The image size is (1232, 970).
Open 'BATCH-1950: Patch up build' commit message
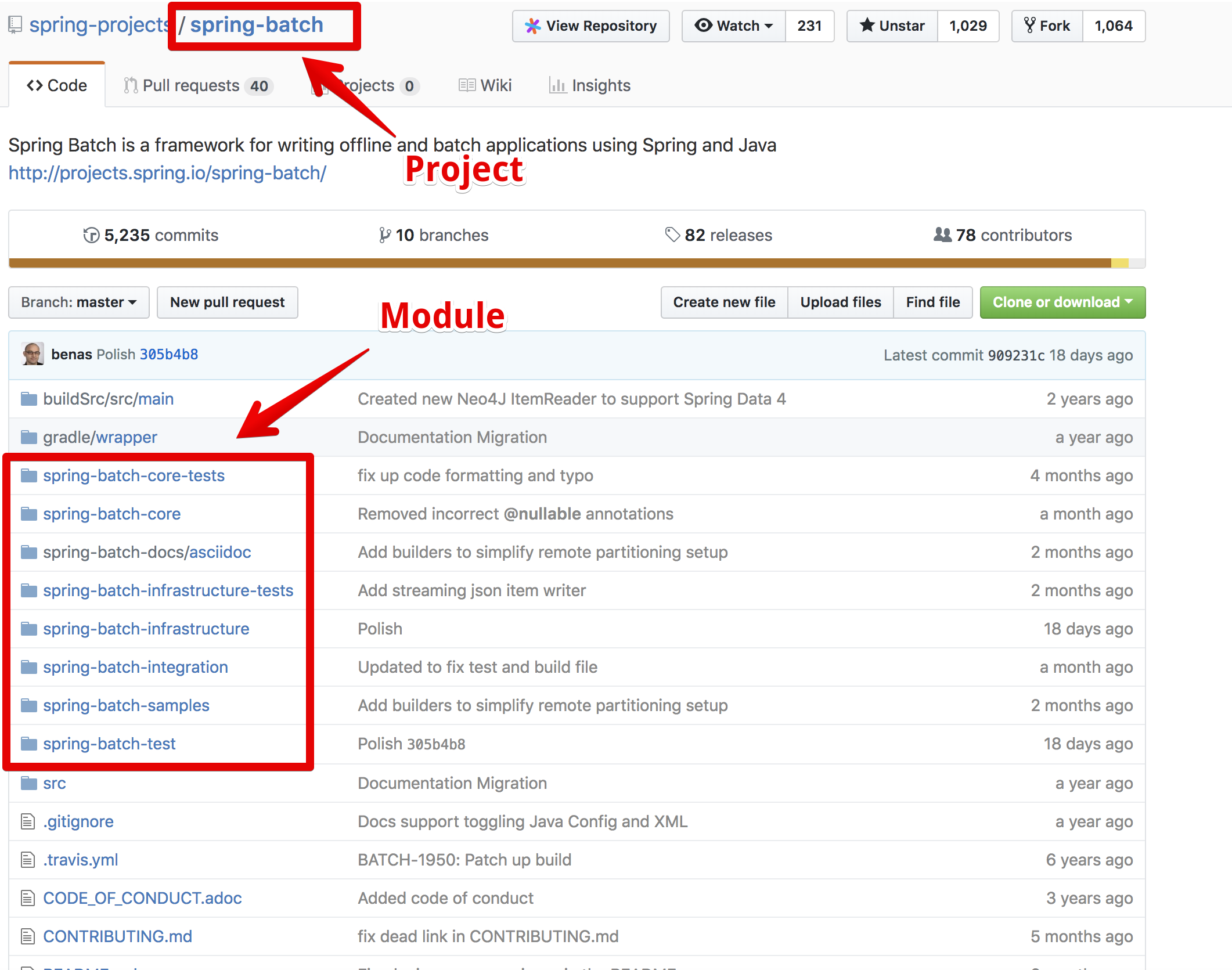pyautogui.click(x=464, y=860)
